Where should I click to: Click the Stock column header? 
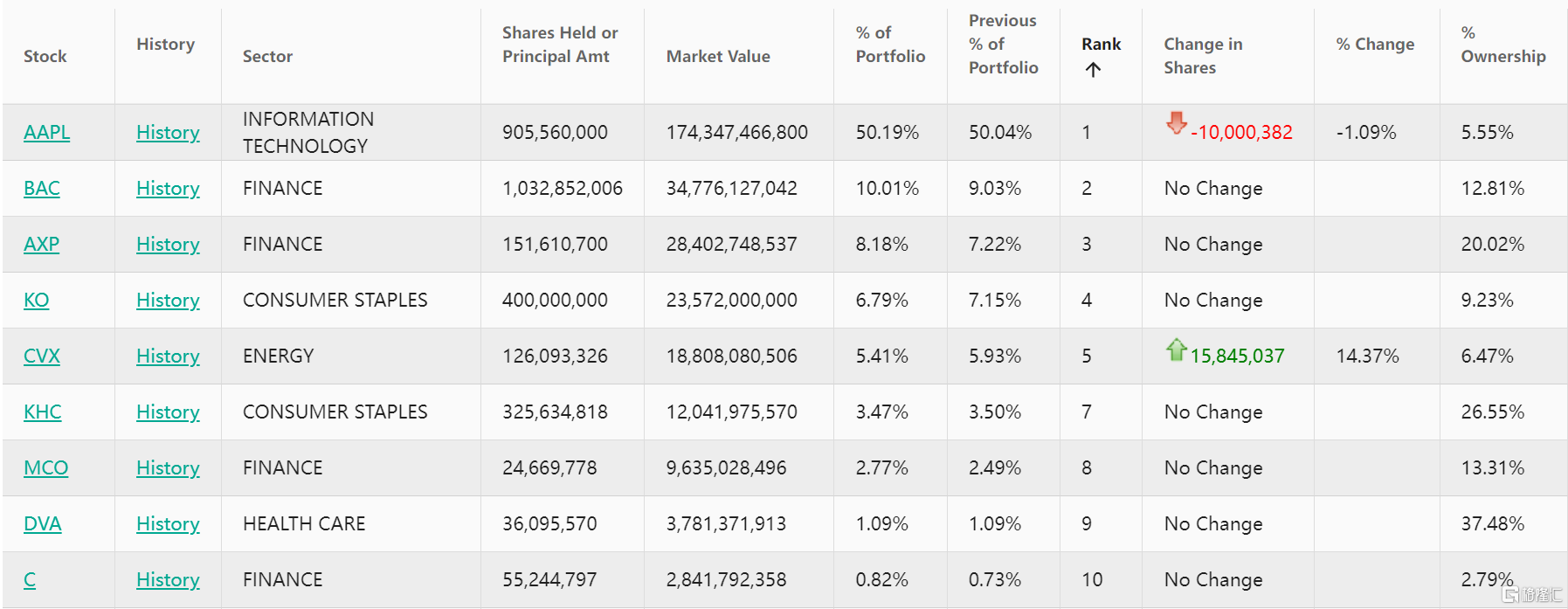(45, 57)
